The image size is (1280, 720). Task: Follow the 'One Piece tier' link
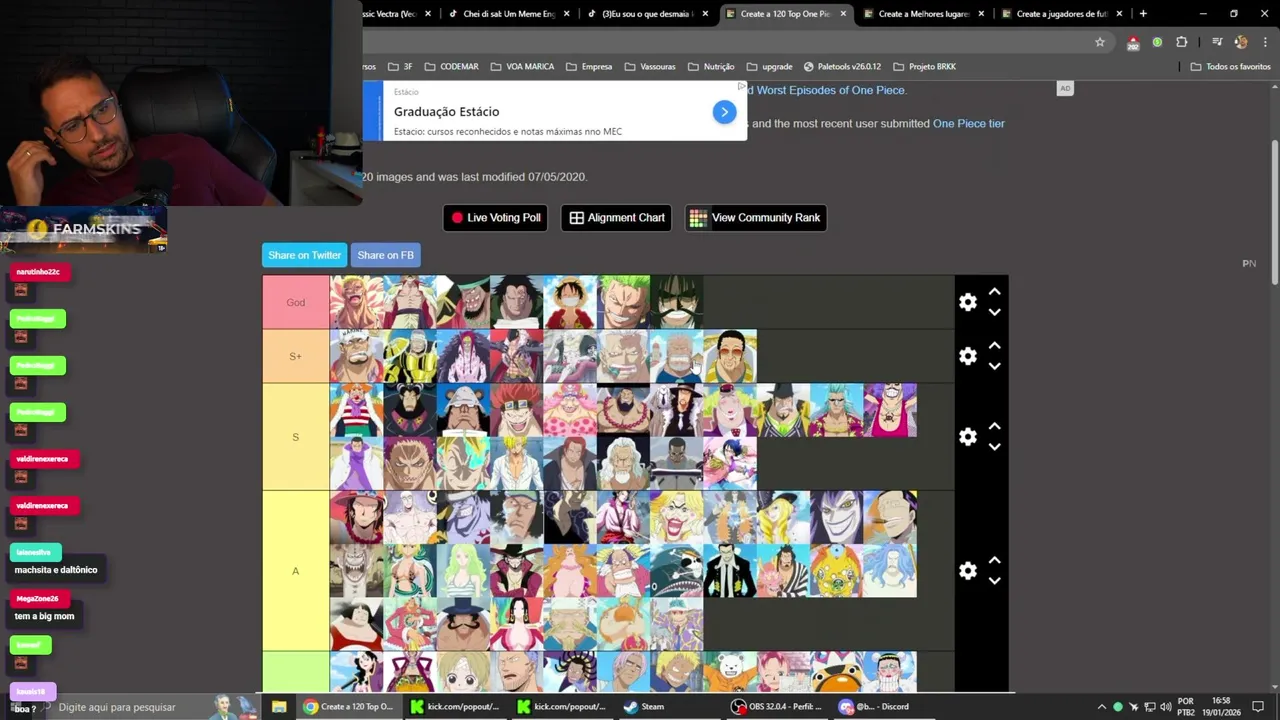[x=968, y=124]
